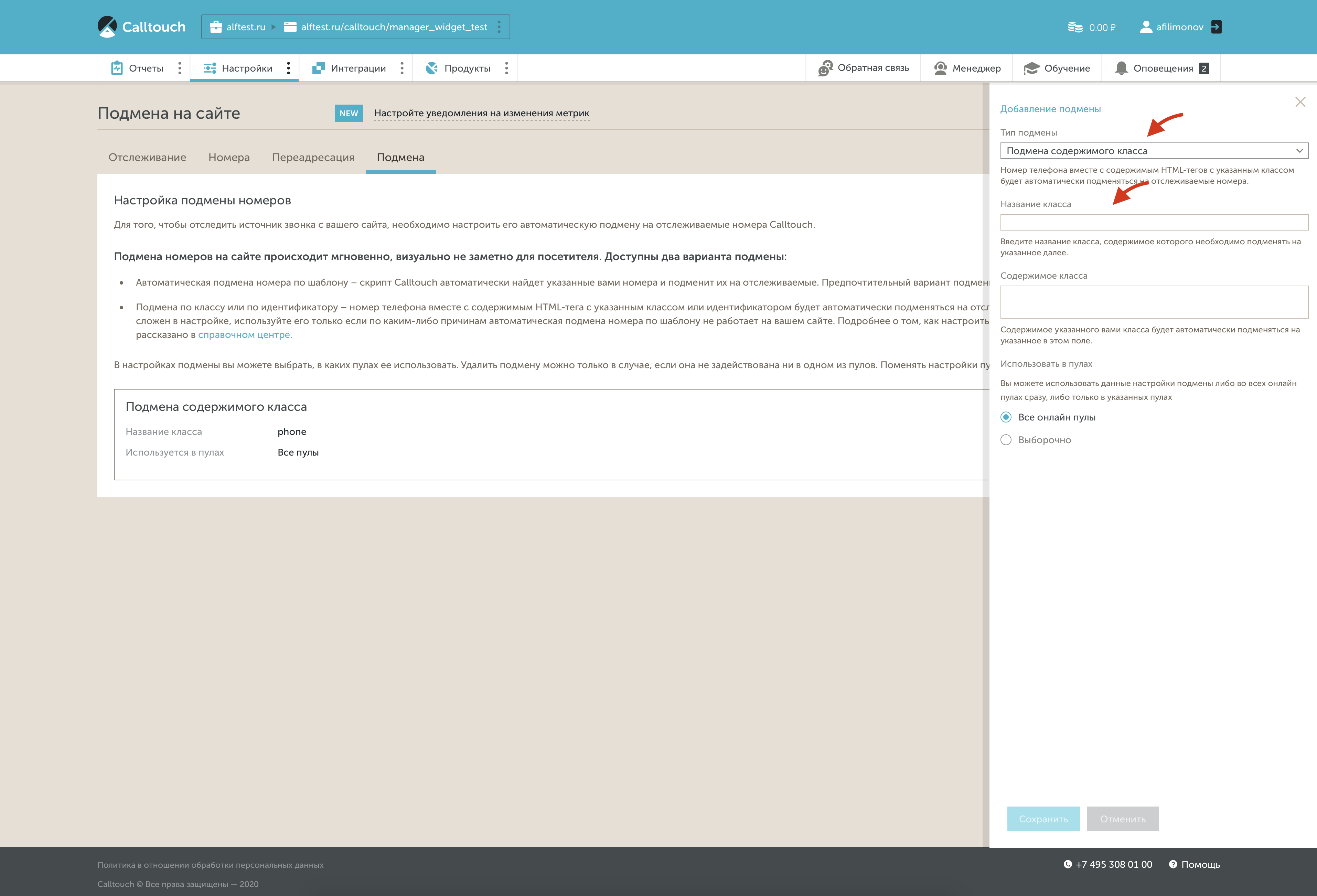This screenshot has width=1317, height=896.
Task: Switch to the Номера tab
Action: (229, 157)
